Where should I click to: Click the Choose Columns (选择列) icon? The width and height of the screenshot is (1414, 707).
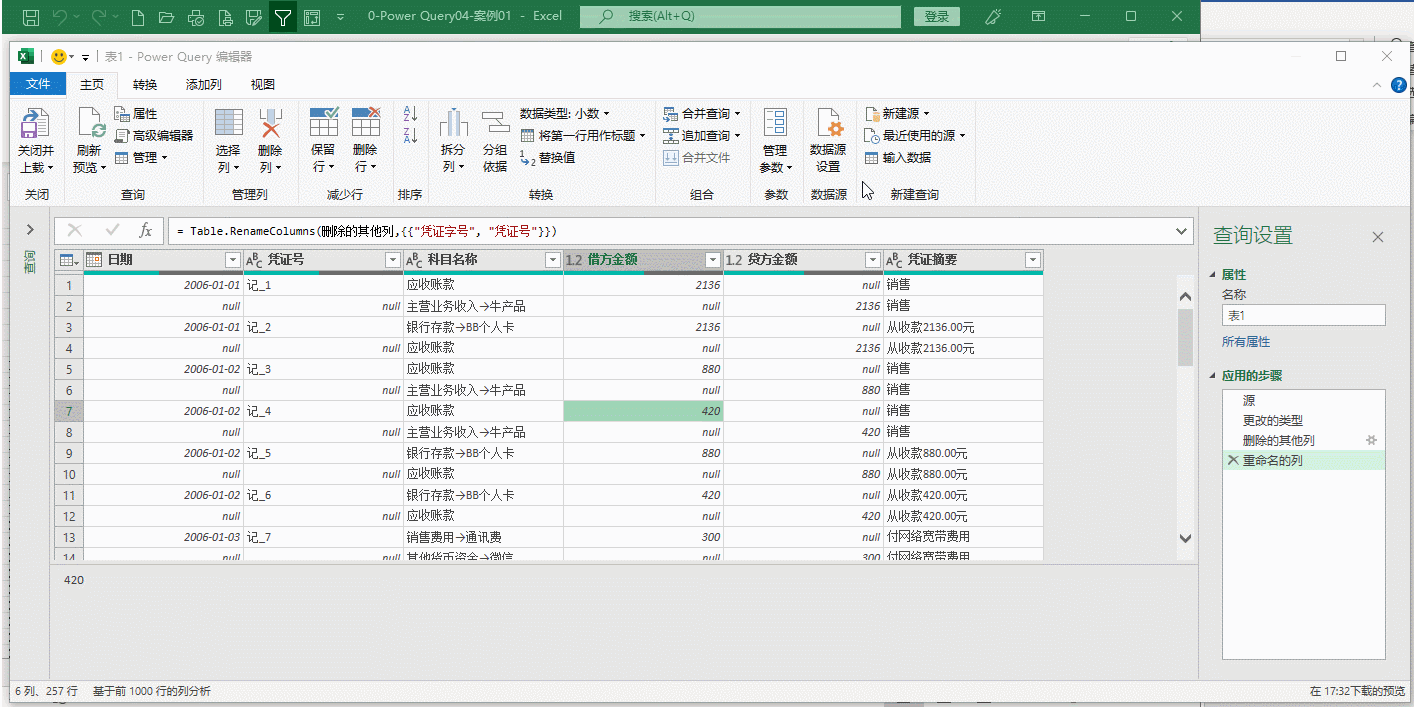(228, 123)
